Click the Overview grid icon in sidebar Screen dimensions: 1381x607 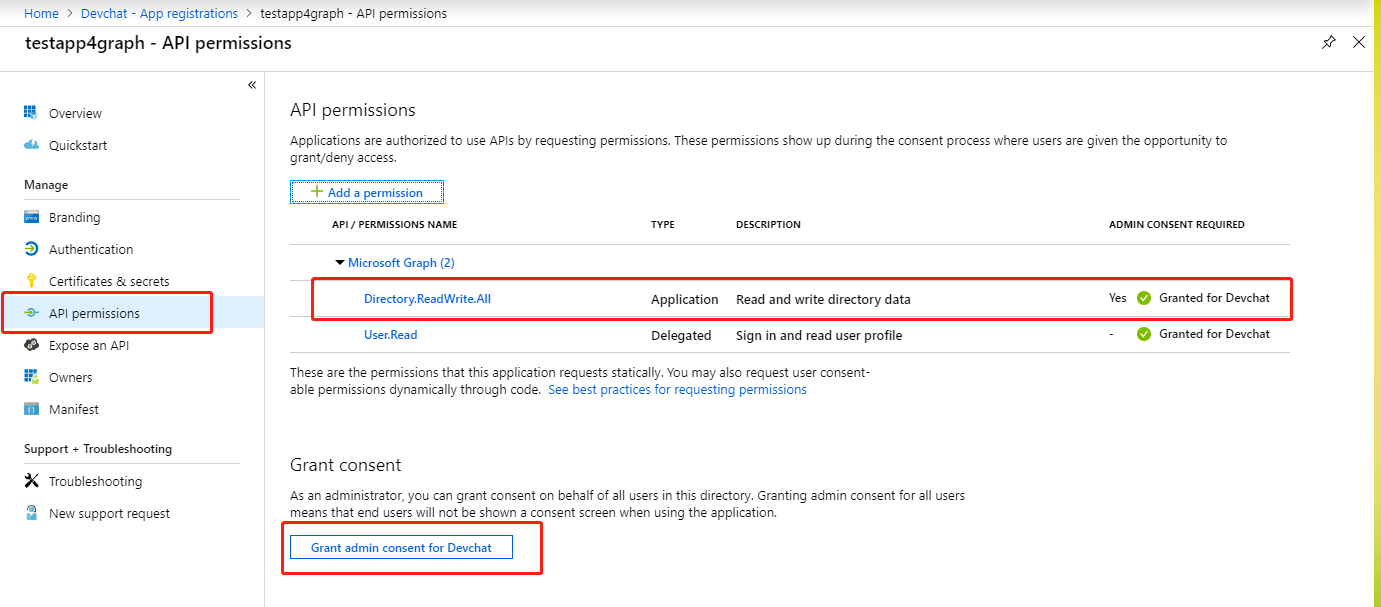pyautogui.click(x=31, y=113)
